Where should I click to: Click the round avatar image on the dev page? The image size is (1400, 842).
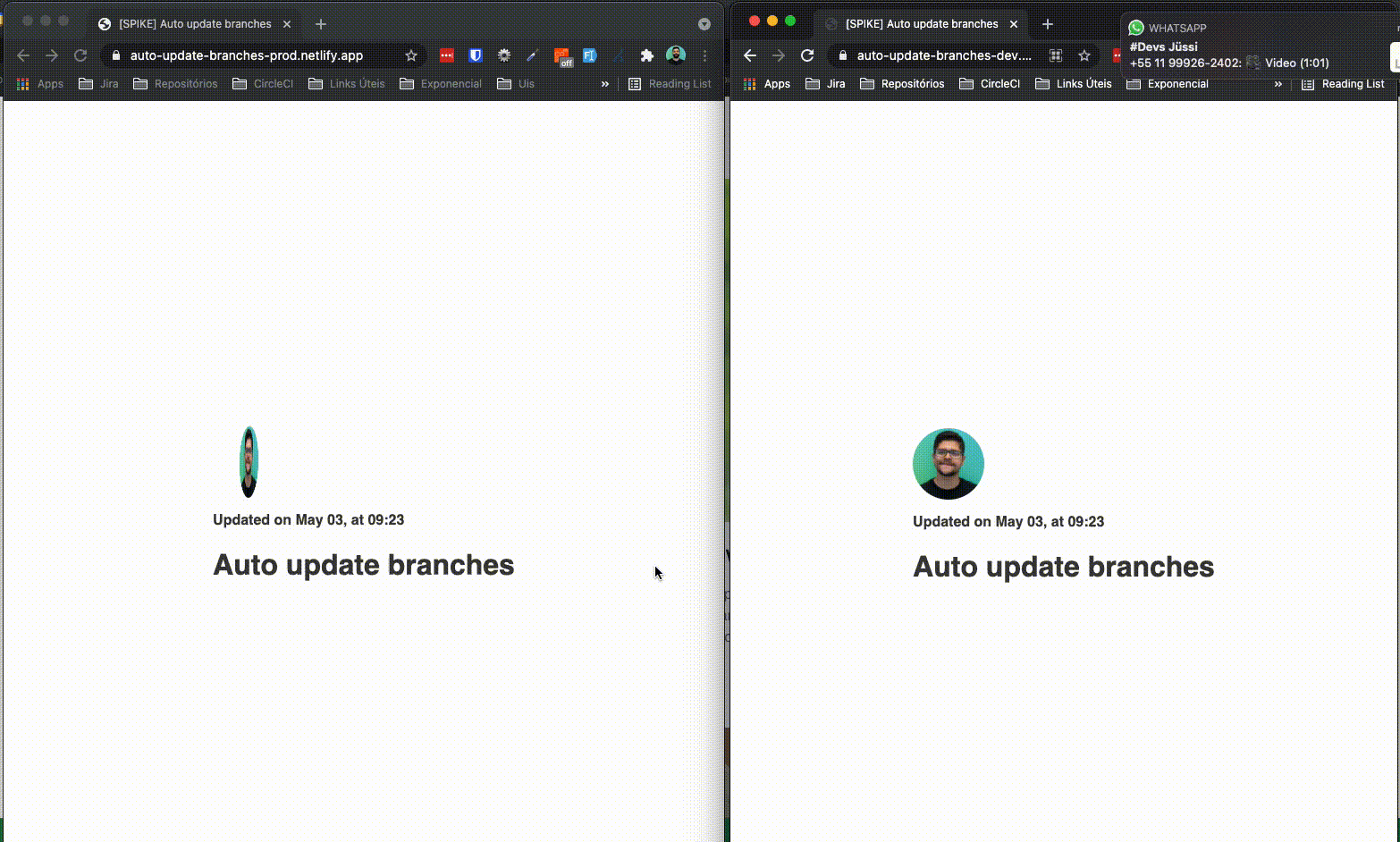coord(949,464)
